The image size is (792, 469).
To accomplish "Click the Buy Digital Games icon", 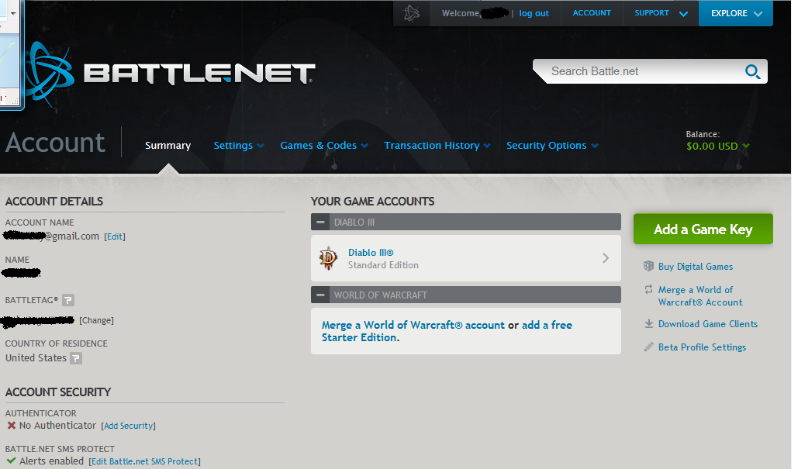I will pos(649,266).
